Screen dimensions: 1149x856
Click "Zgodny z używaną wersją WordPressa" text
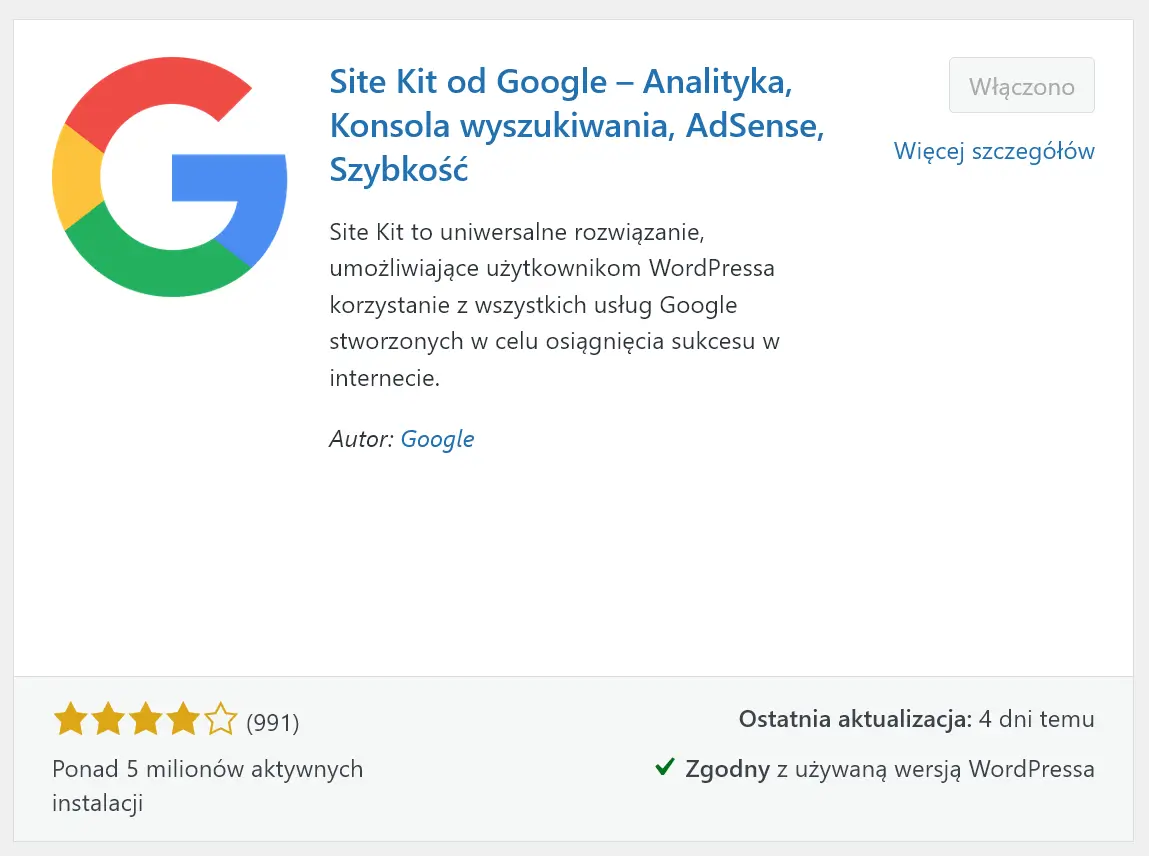(890, 768)
